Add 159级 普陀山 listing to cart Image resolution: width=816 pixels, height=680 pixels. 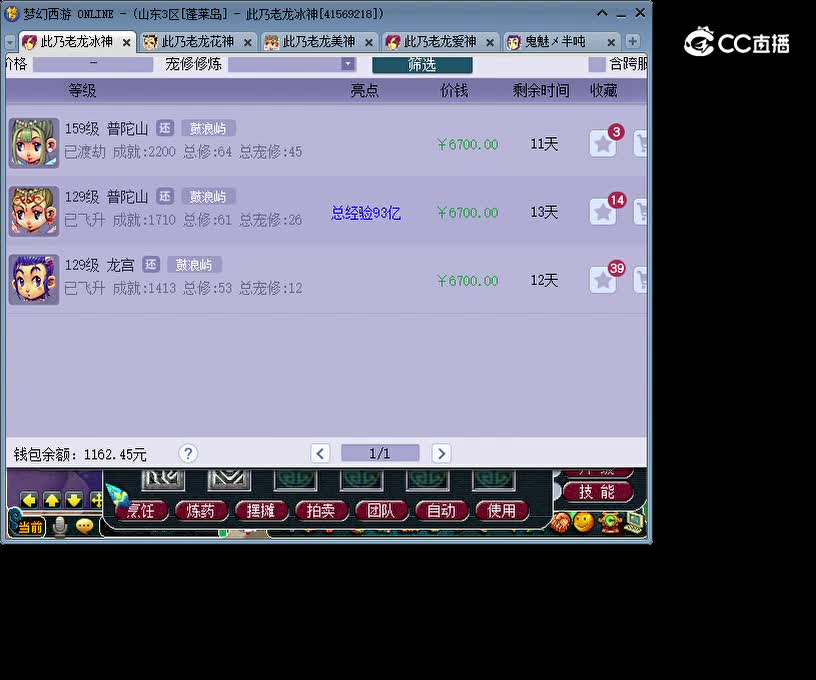coord(641,144)
